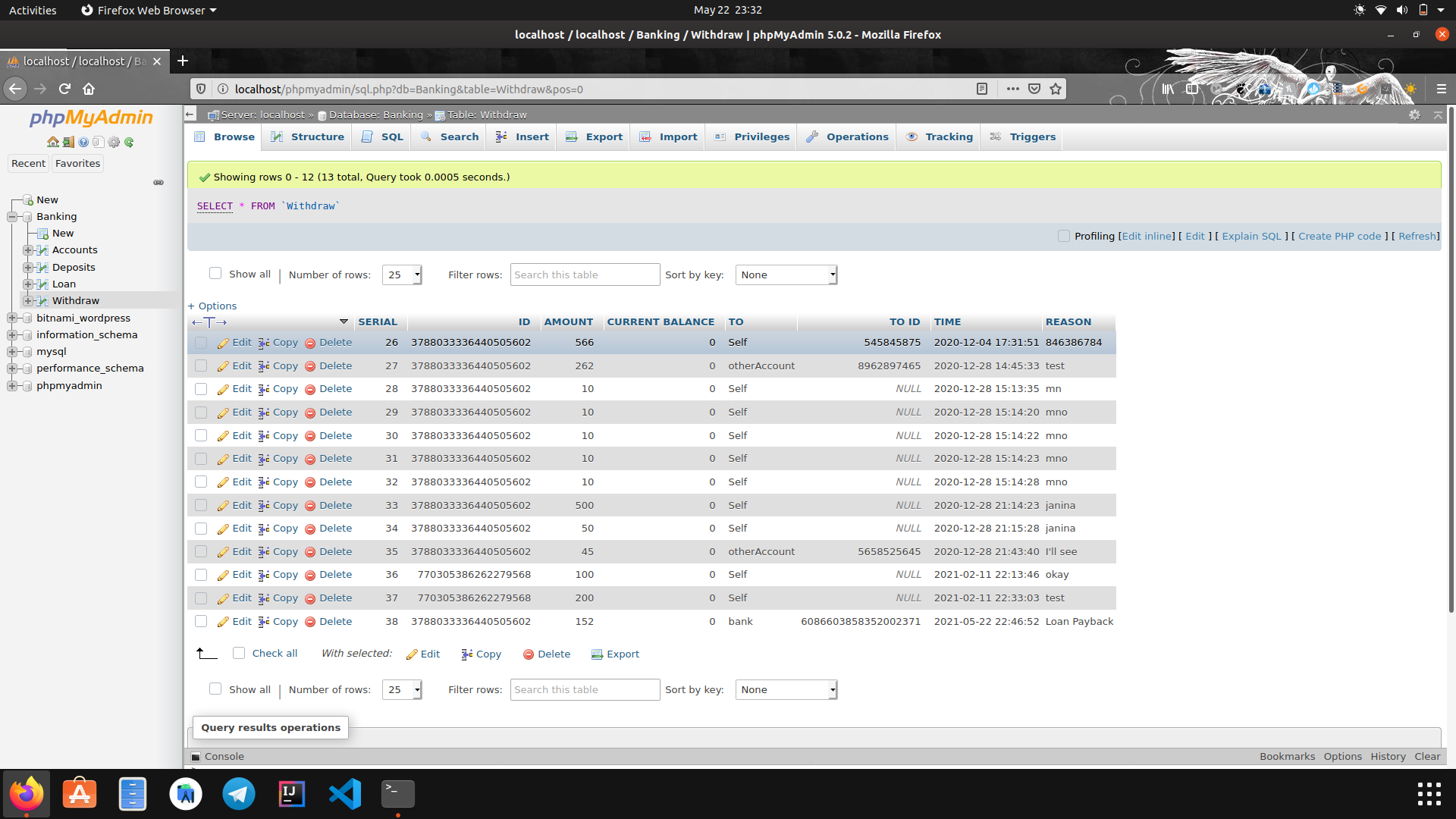
Task: Click the reload navigation panel icon
Action: pos(129,142)
